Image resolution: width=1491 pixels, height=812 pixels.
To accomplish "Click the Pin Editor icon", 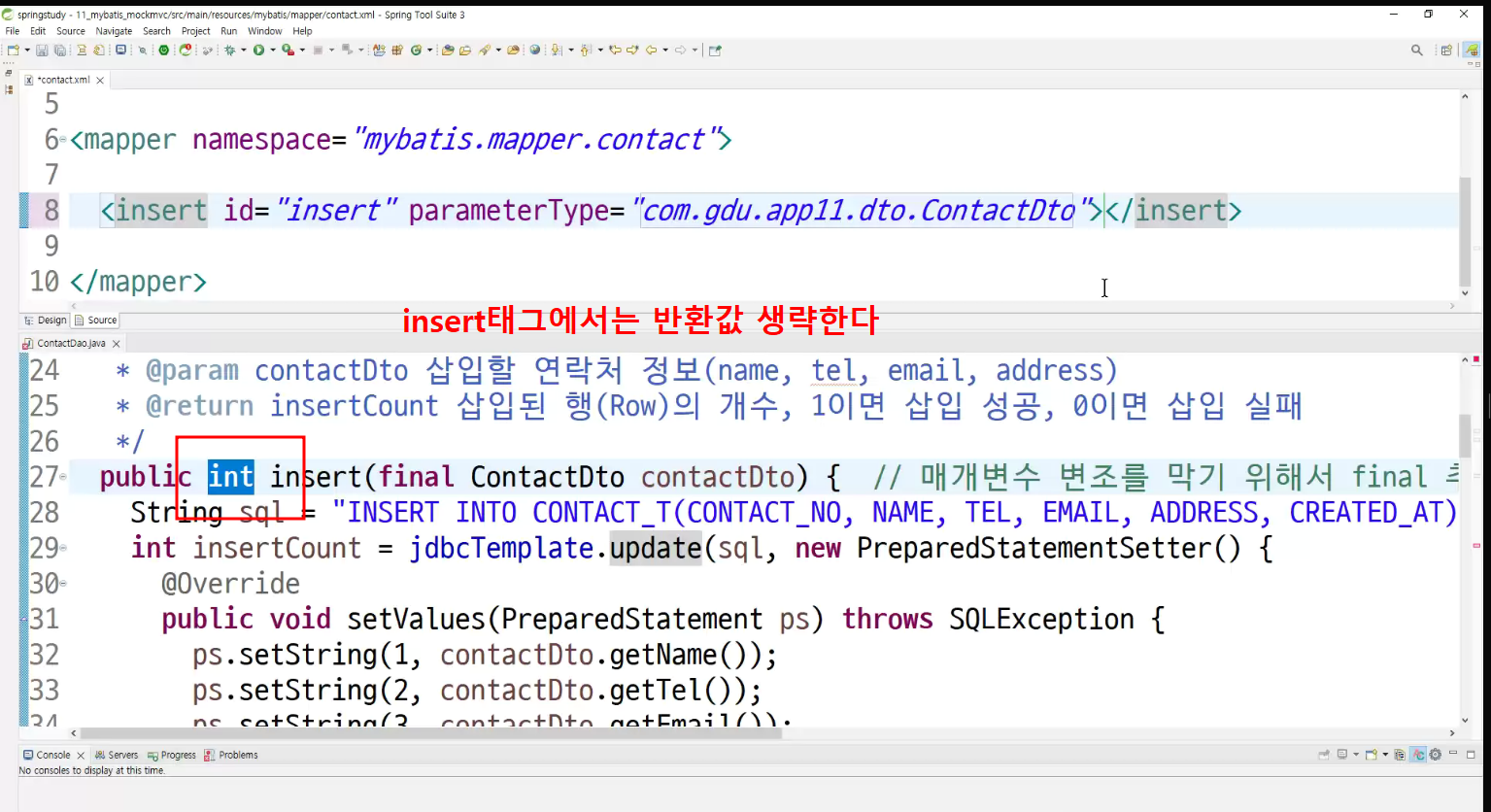I will [716, 51].
